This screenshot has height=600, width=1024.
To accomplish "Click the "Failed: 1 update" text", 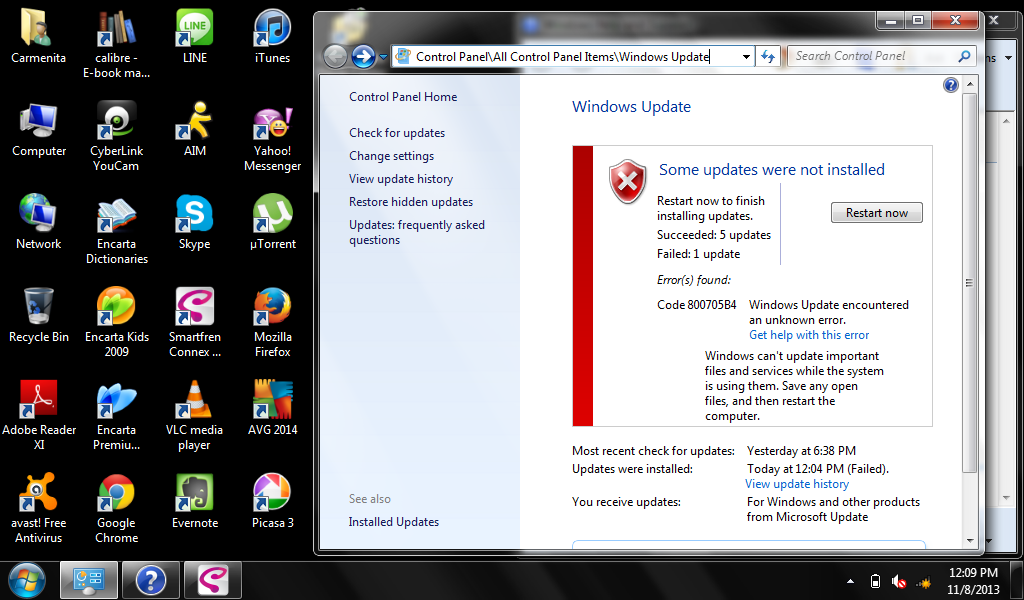I will pyautogui.click(x=698, y=254).
